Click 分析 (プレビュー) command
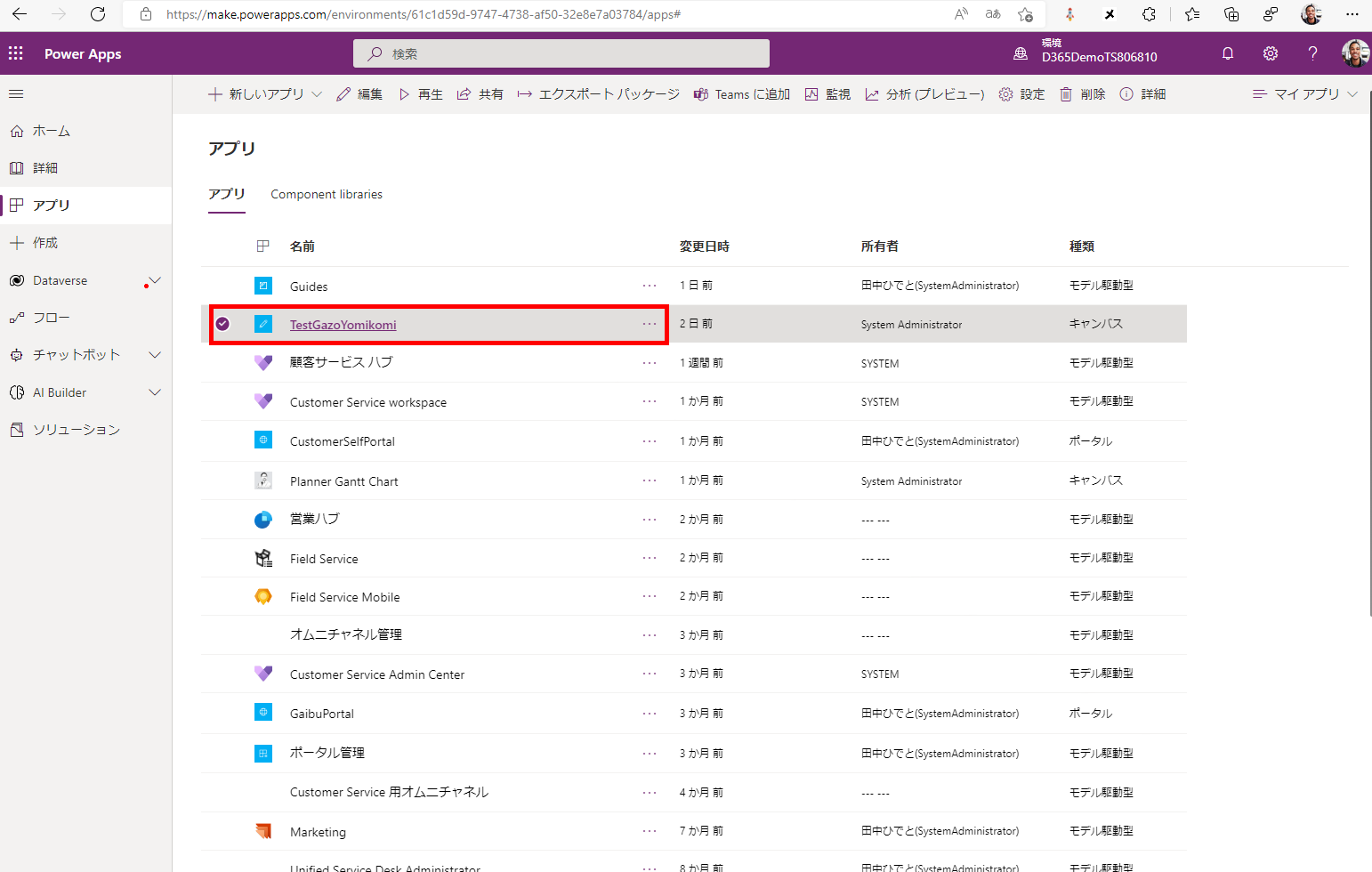The height and width of the screenshot is (872, 1372). click(924, 94)
